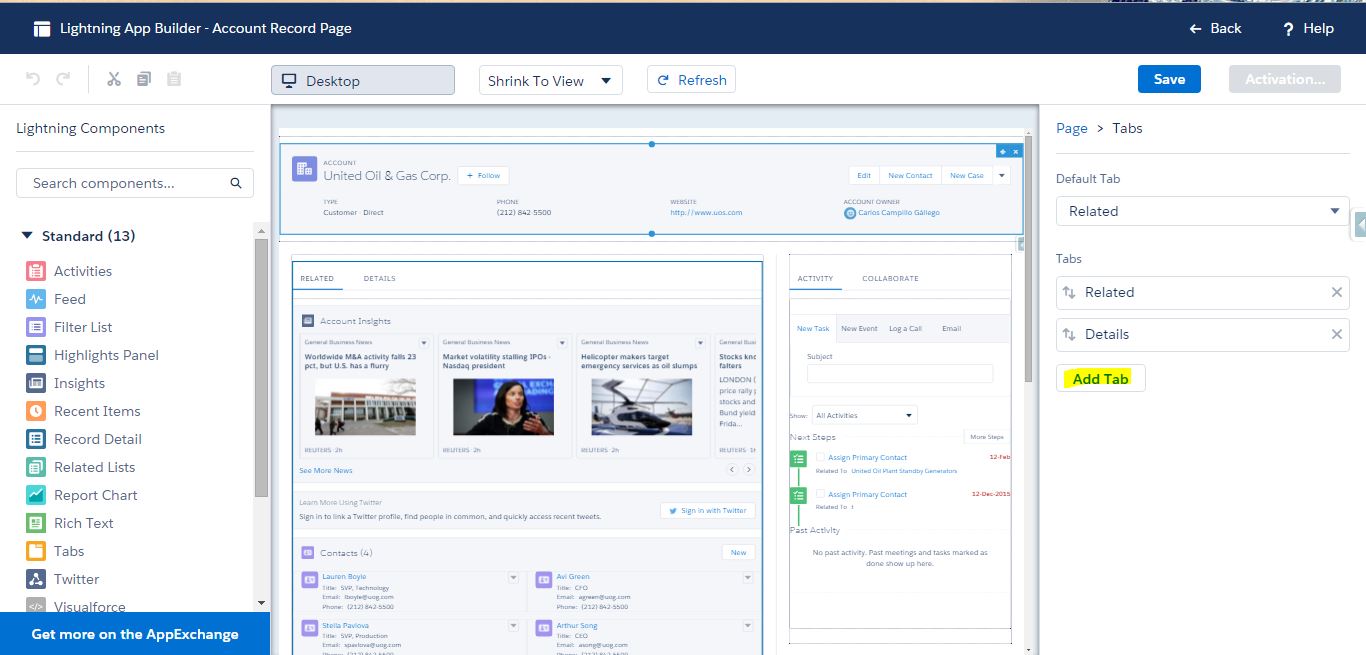Open the Shrink To View dropdown
The height and width of the screenshot is (655, 1366).
(x=550, y=81)
